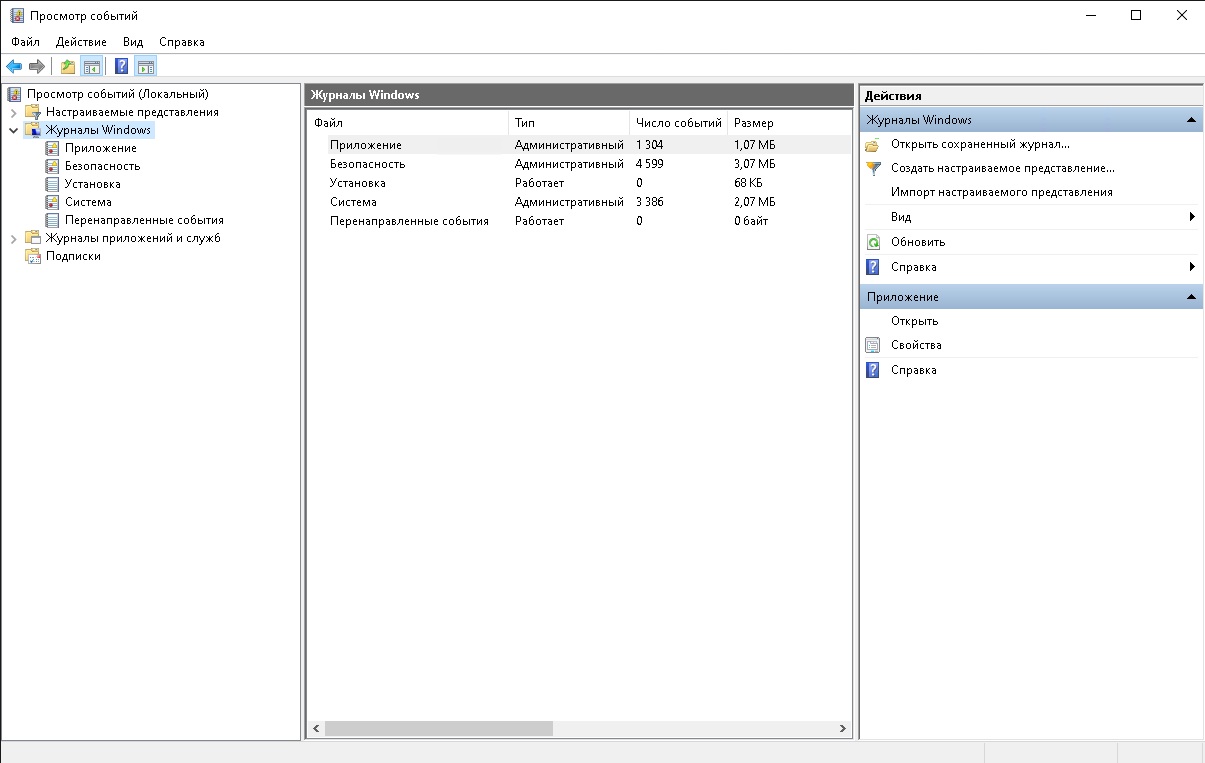1205x763 pixels.
Task: Select Безопасность log in the tree
Action: pyautogui.click(x=102, y=166)
